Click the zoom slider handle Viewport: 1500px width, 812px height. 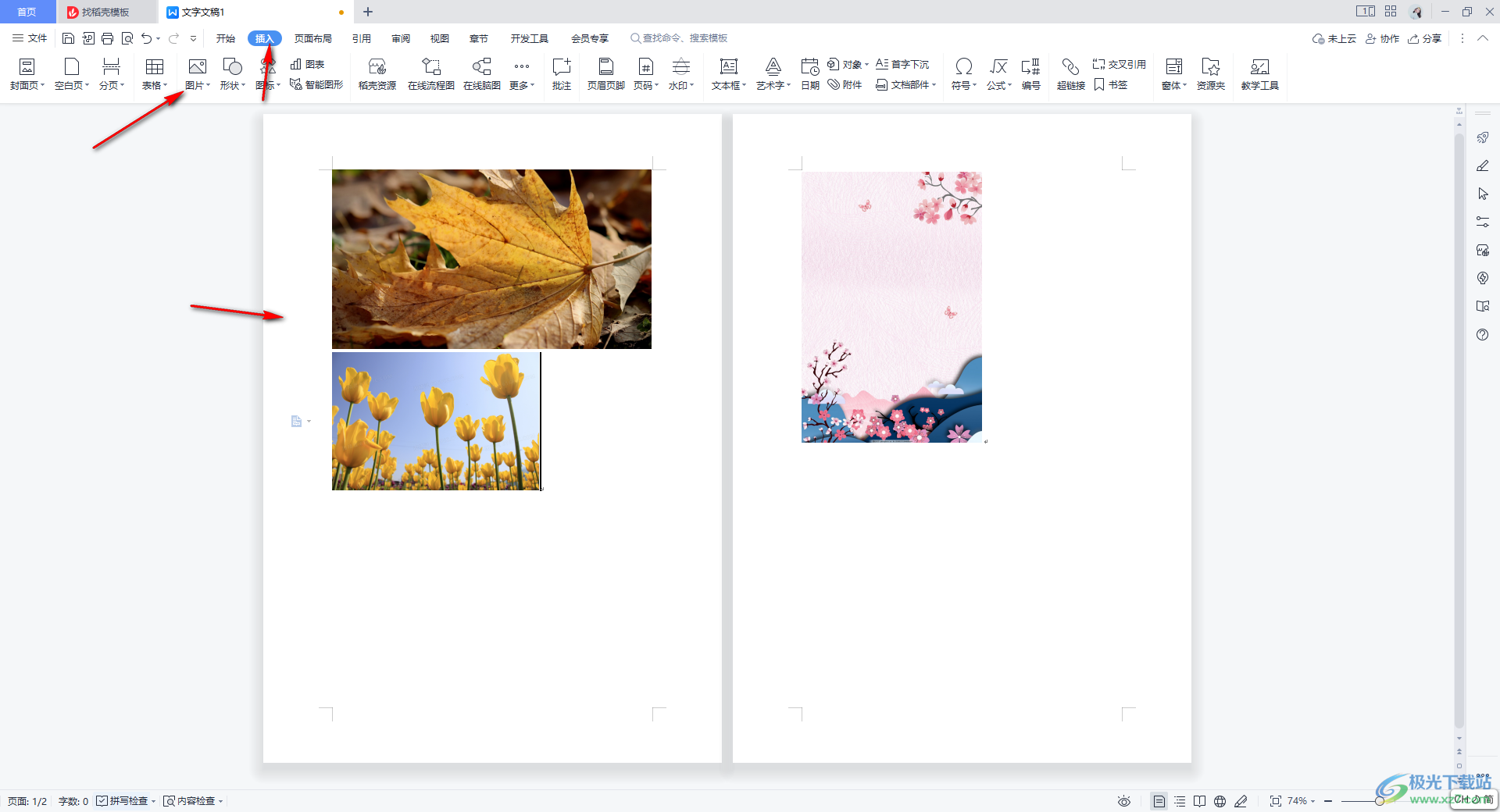pos(1380,801)
